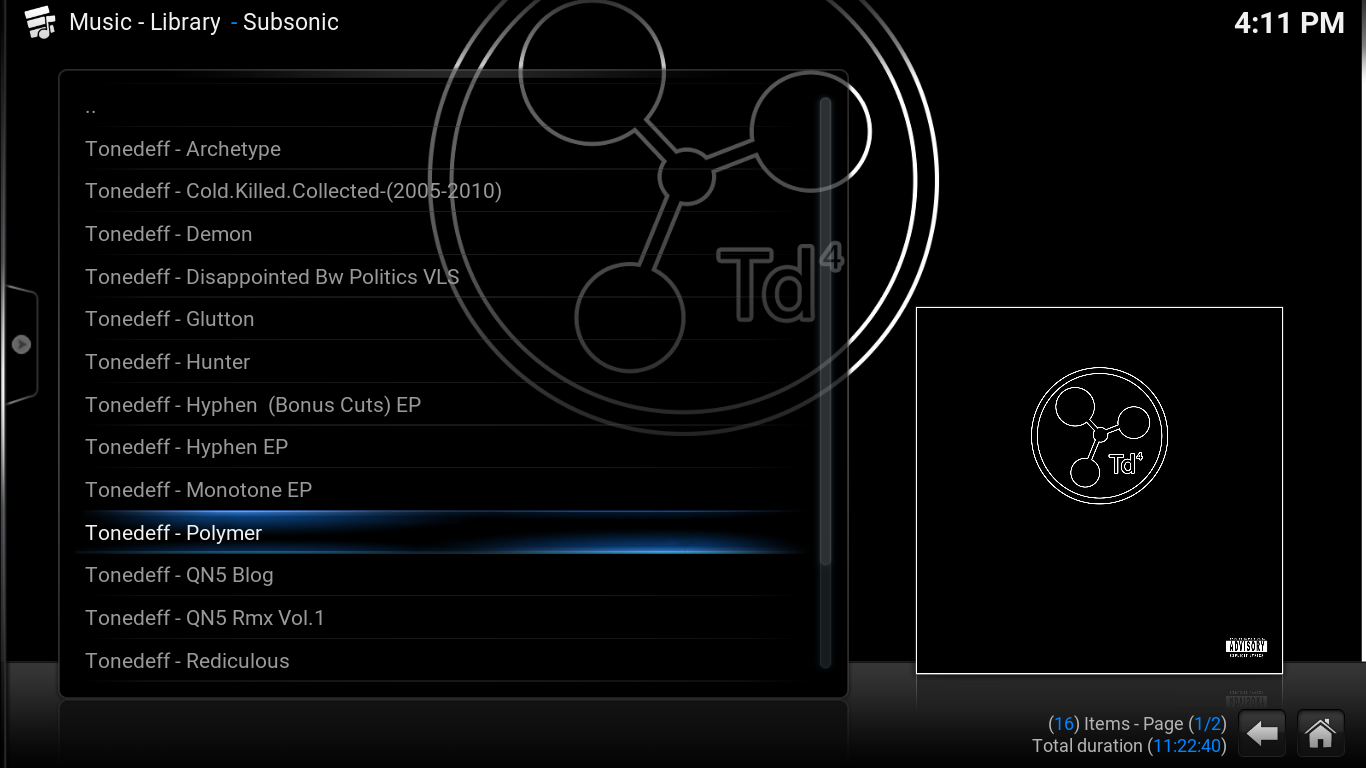Image resolution: width=1366 pixels, height=768 pixels.
Task: Select Tonedeff - Glutton album
Action: pyautogui.click(x=170, y=319)
